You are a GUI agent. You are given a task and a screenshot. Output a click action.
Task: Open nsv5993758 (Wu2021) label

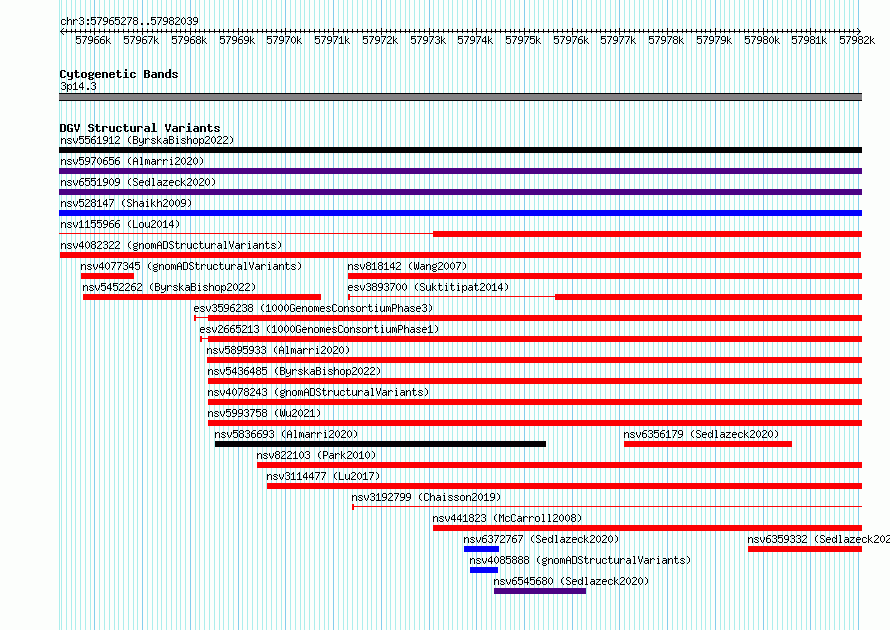(x=264, y=413)
